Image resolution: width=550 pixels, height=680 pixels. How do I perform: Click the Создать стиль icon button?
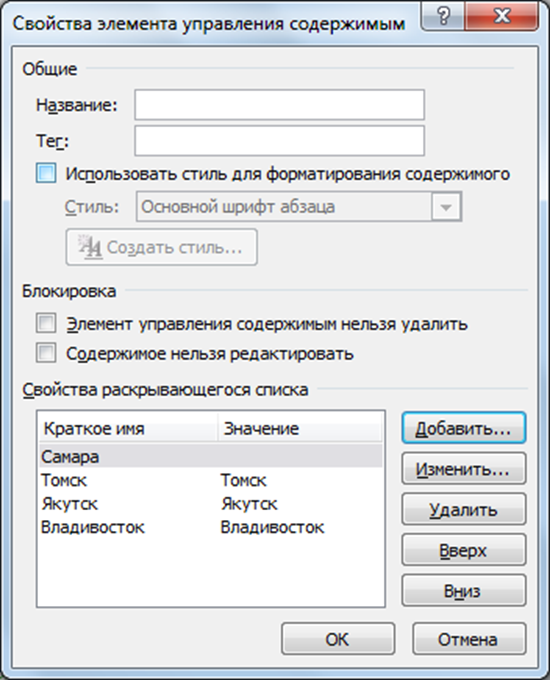click(161, 247)
